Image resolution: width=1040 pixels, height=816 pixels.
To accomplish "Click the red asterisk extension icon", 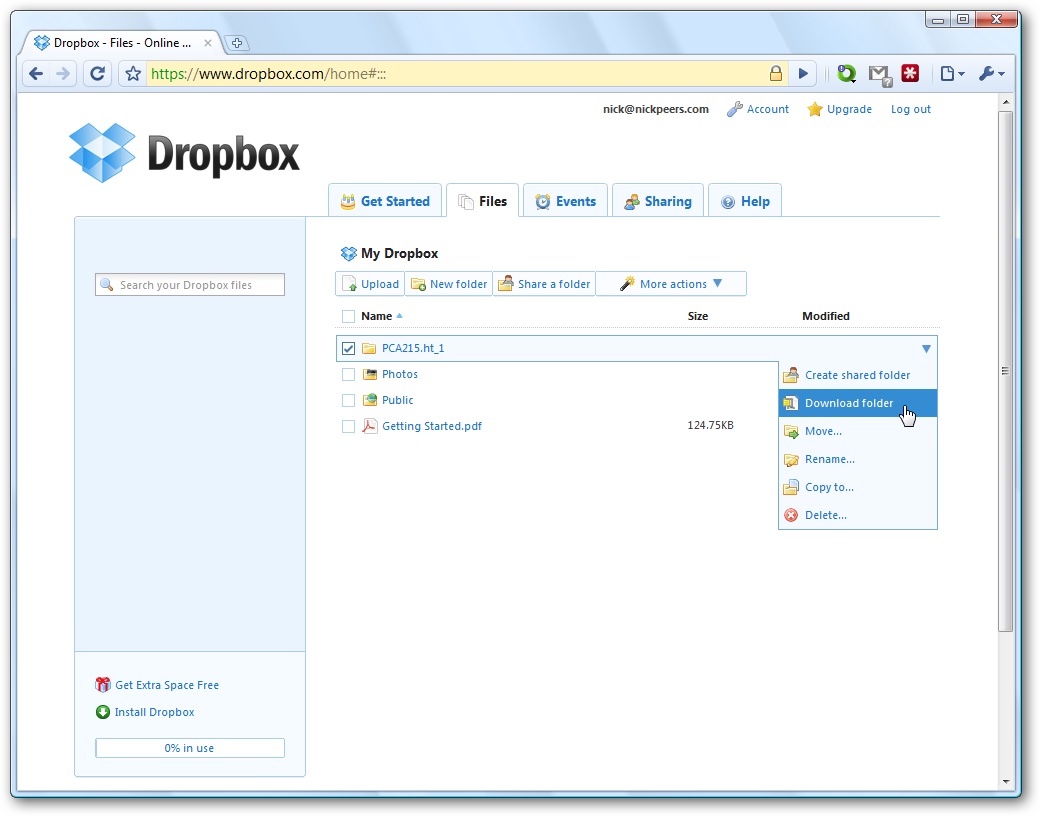I will tap(910, 74).
